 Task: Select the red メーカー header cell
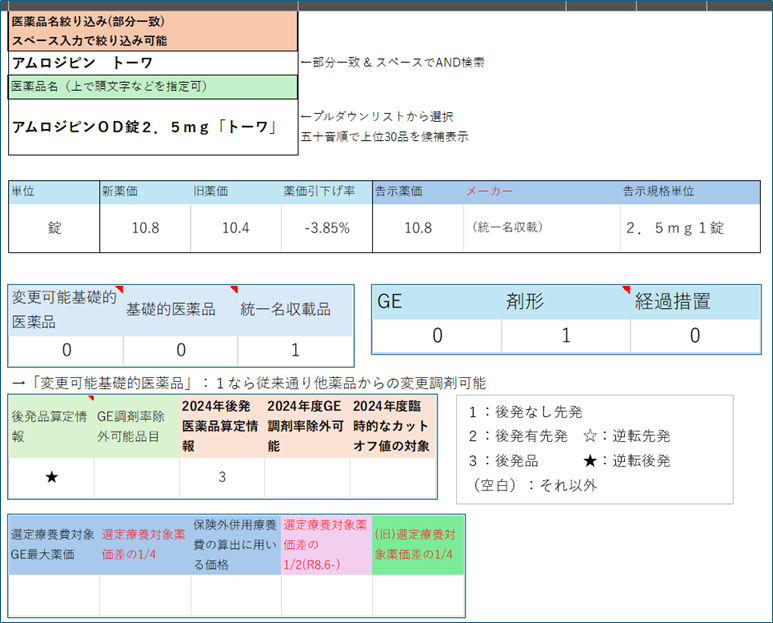[x=542, y=192]
